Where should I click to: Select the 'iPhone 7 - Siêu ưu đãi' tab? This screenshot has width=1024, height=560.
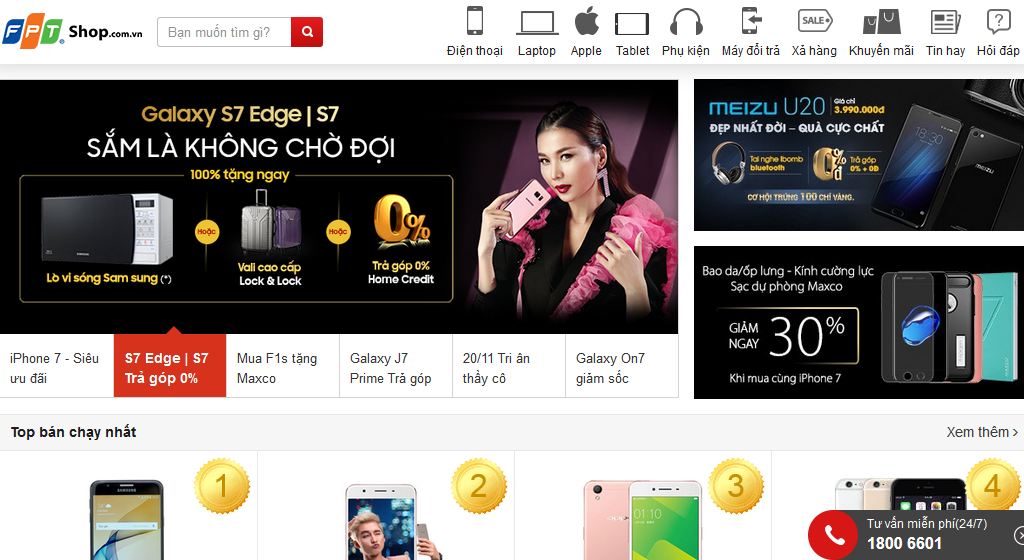[57, 366]
